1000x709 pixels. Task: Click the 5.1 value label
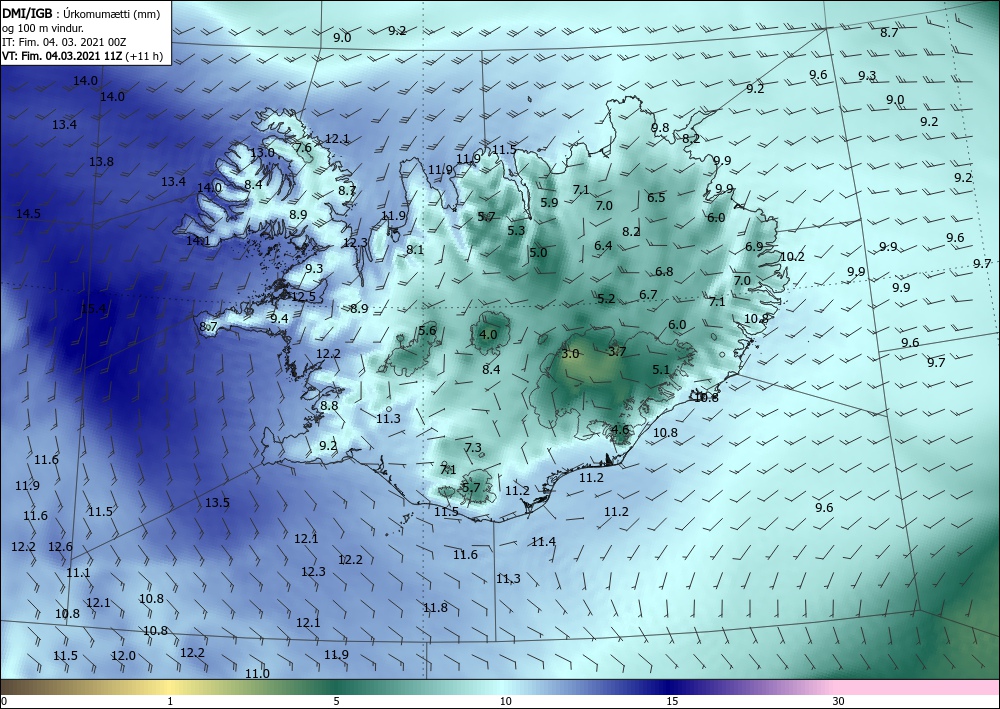661,369
